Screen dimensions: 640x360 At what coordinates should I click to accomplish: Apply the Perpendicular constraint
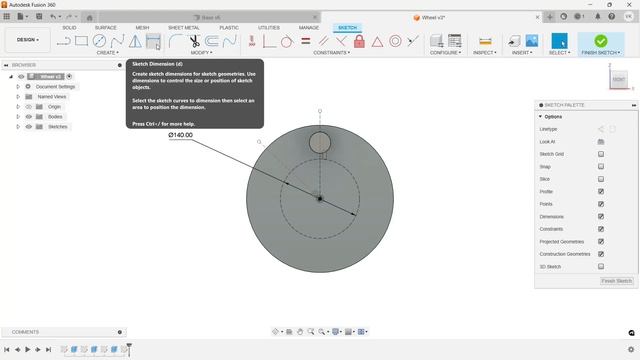click(341, 41)
